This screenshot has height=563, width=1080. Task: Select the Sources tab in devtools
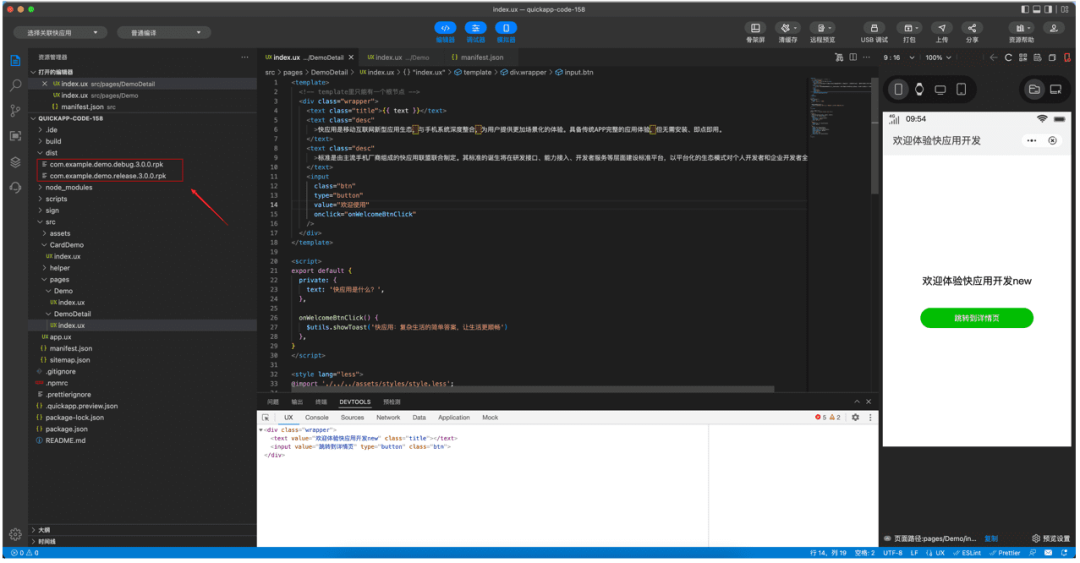[x=352, y=418]
